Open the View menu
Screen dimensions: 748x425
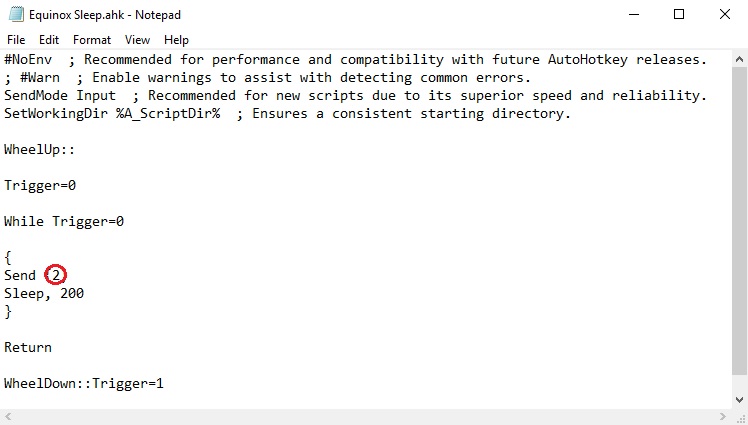[x=137, y=40]
